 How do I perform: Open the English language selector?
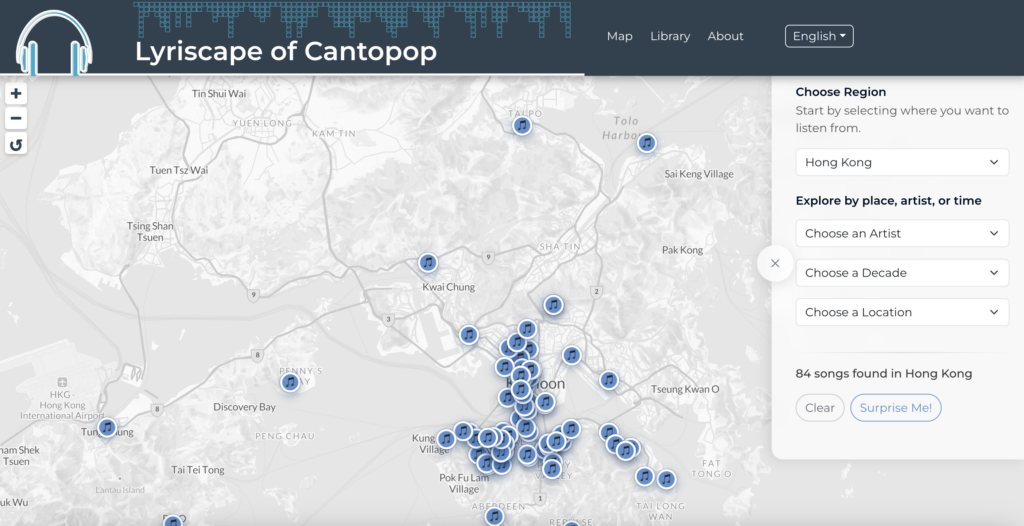click(819, 36)
